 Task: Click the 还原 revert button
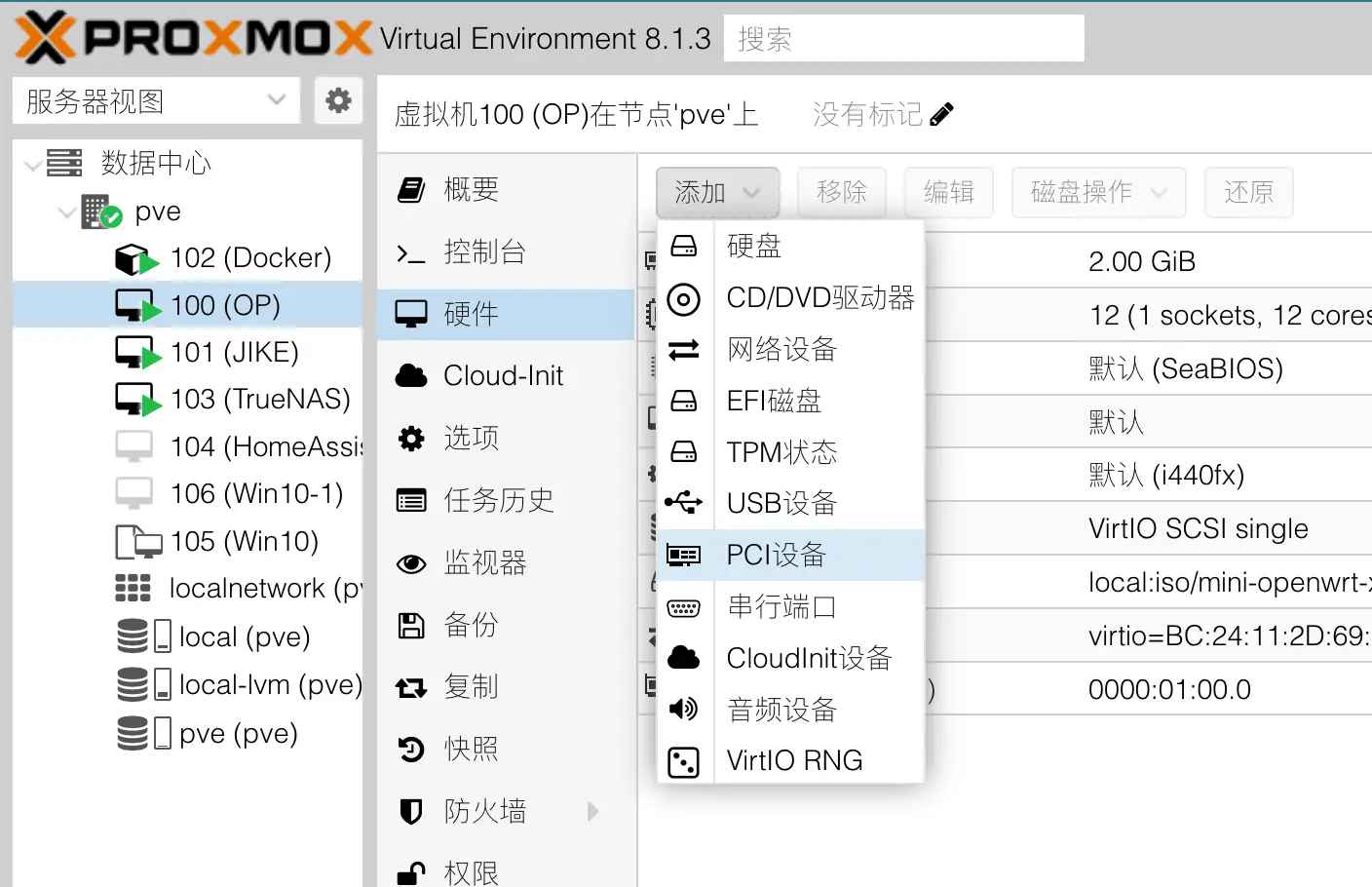pyautogui.click(x=1248, y=192)
